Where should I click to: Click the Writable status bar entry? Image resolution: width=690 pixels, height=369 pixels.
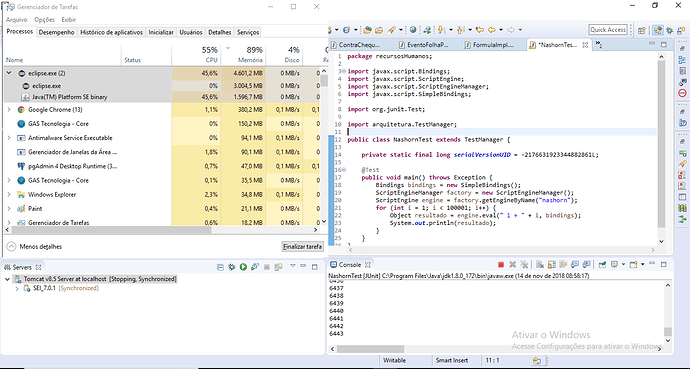[394, 360]
